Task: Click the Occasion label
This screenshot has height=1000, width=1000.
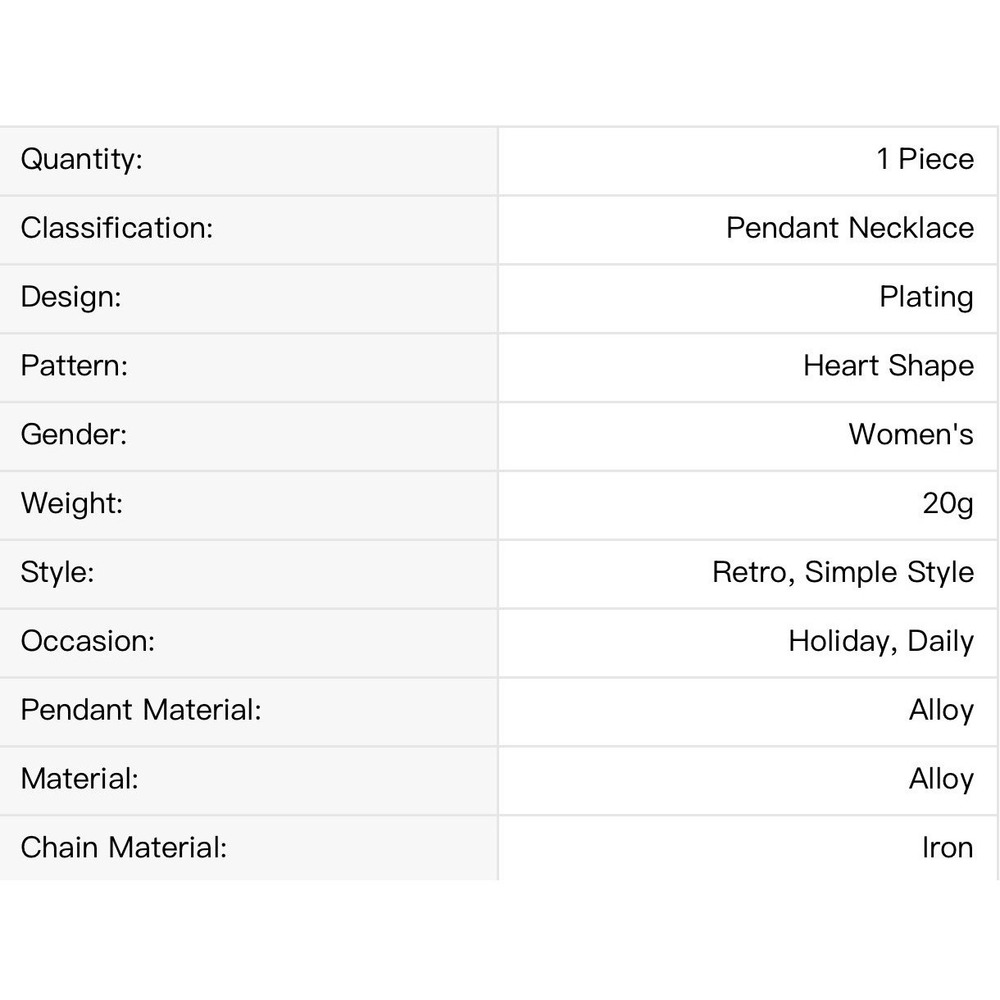Action: point(87,641)
